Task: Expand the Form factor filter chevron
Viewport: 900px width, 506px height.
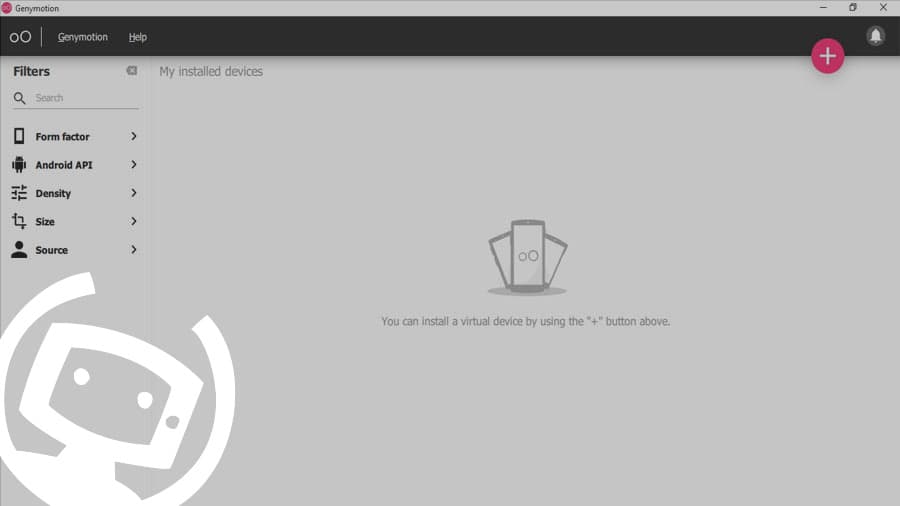Action: (x=134, y=136)
